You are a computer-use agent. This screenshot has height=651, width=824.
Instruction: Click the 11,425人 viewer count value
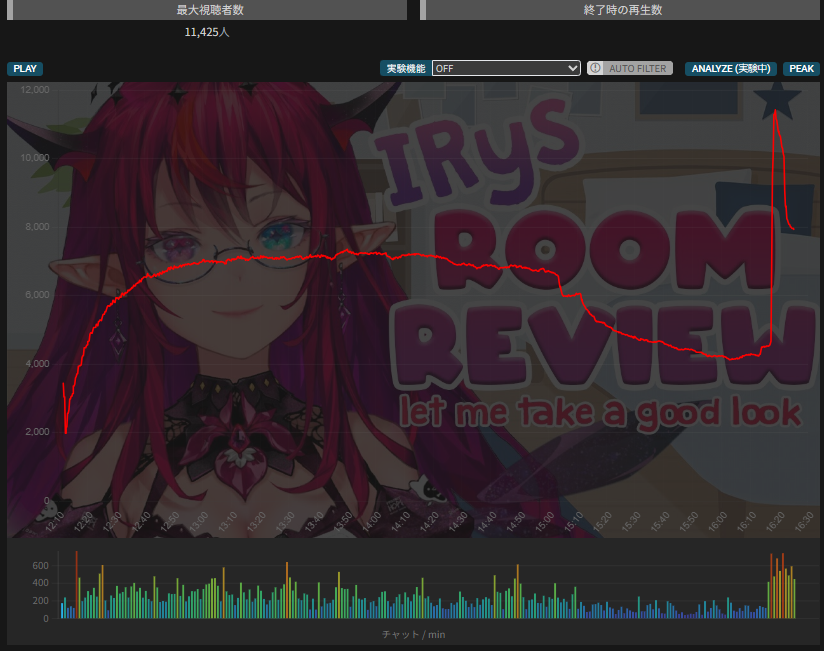click(207, 32)
